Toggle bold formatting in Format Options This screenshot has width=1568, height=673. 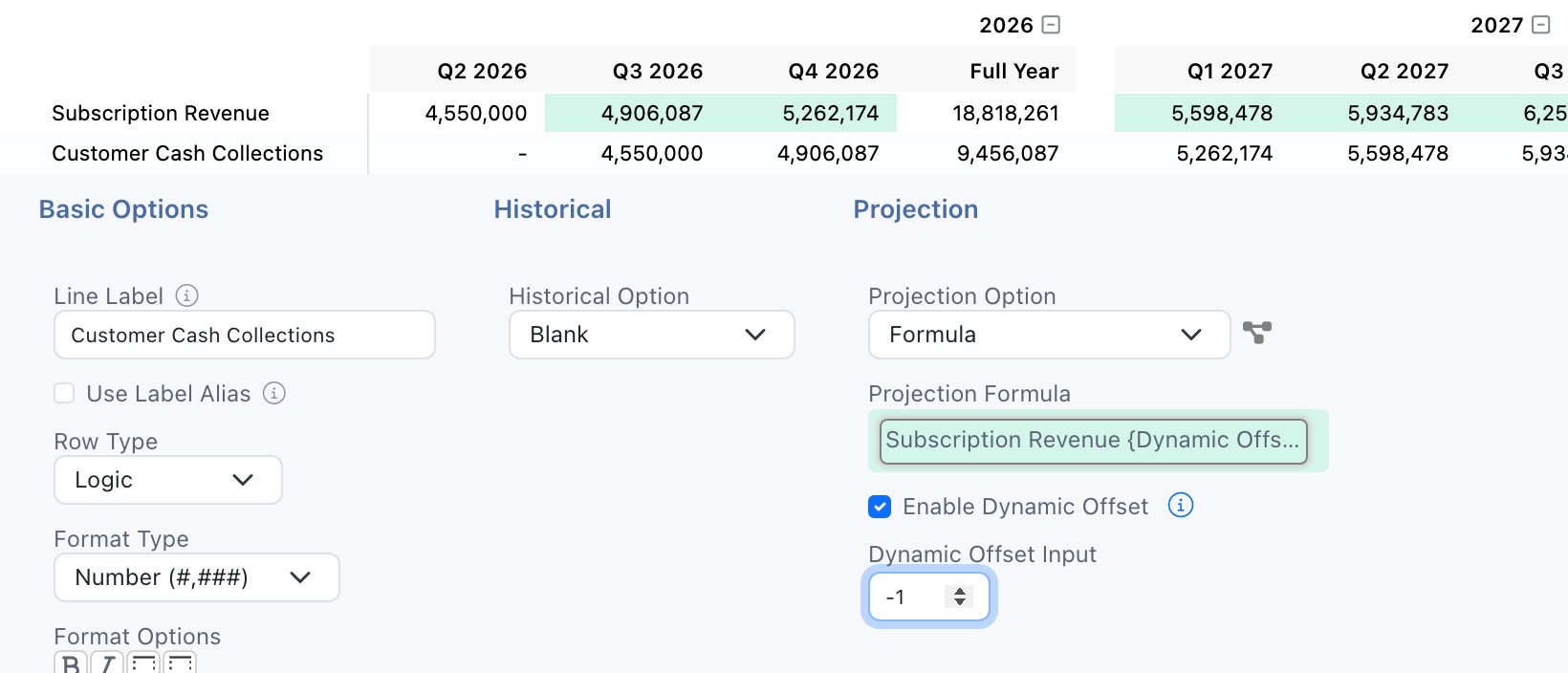(71, 662)
